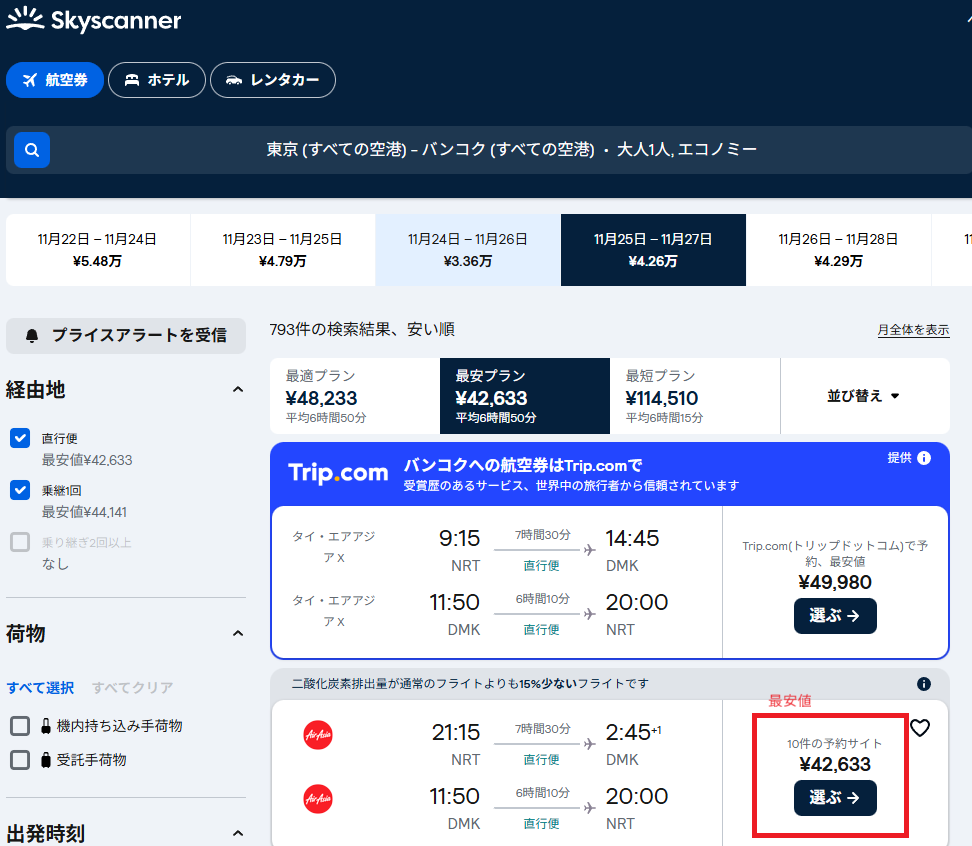Image resolution: width=972 pixels, height=846 pixels.
Task: Click the Skyscanner logo
Action: point(94,20)
